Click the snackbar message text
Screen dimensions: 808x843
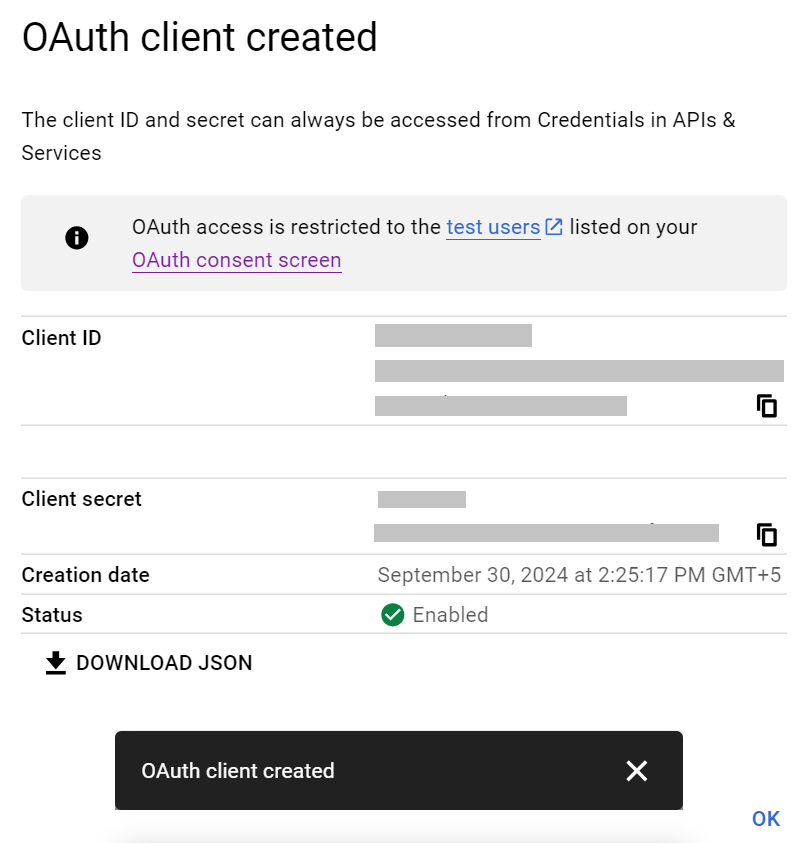[238, 771]
